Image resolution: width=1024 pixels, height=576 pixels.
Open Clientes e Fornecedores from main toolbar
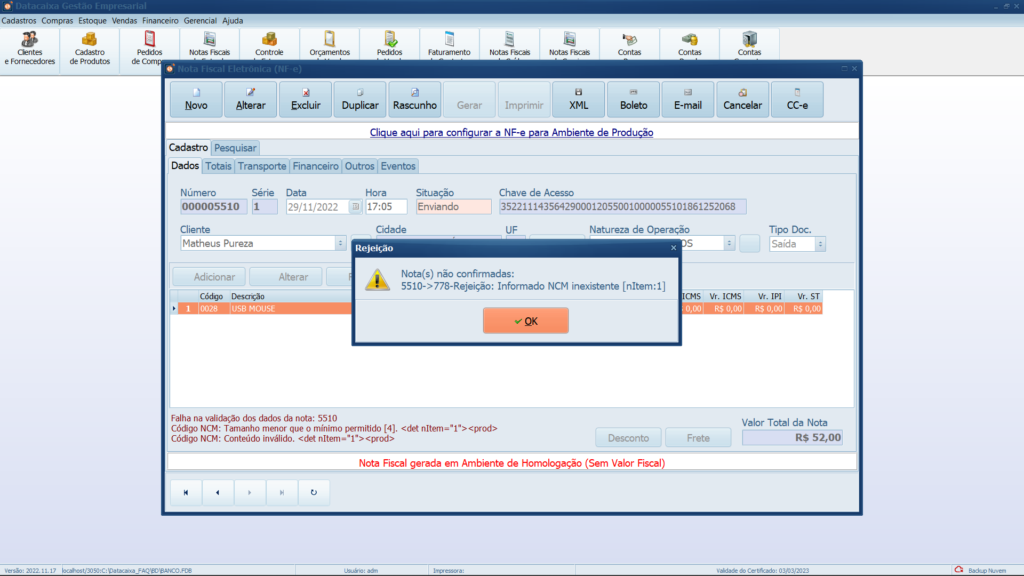pos(30,47)
